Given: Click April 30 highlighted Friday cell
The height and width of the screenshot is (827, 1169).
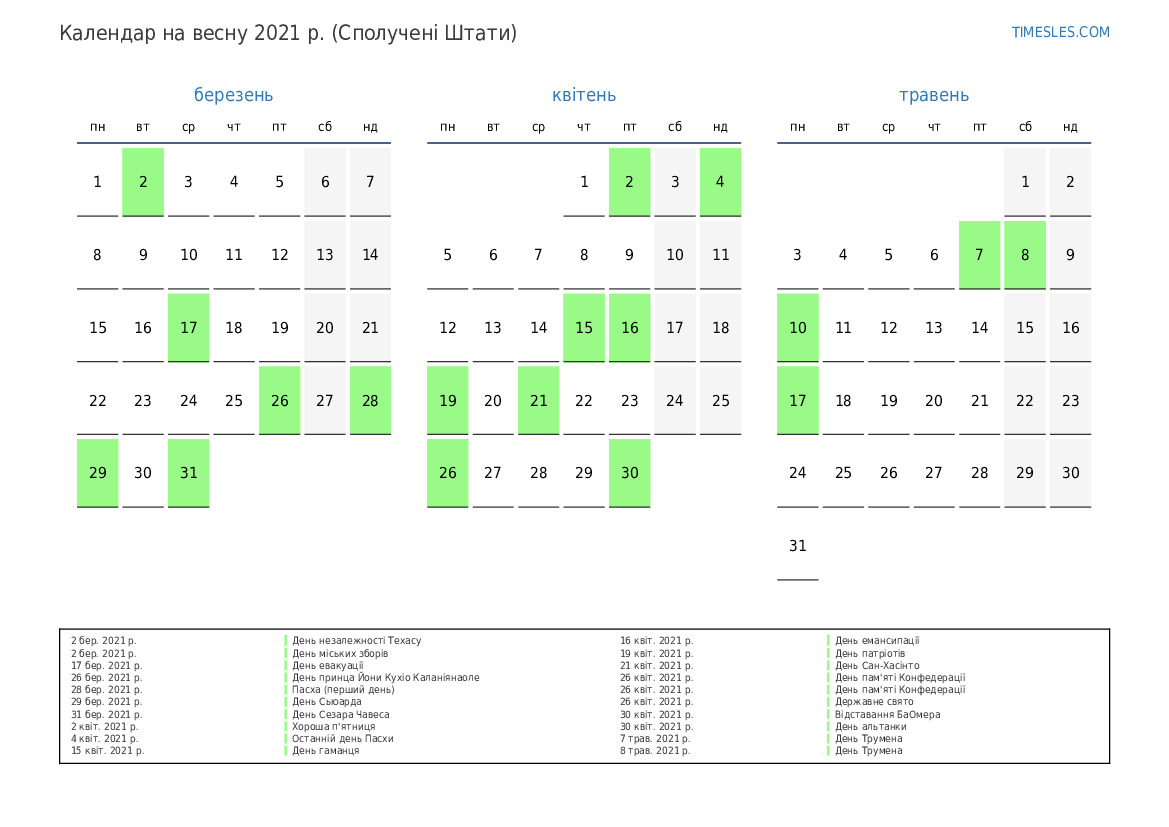Looking at the screenshot, I should (629, 473).
